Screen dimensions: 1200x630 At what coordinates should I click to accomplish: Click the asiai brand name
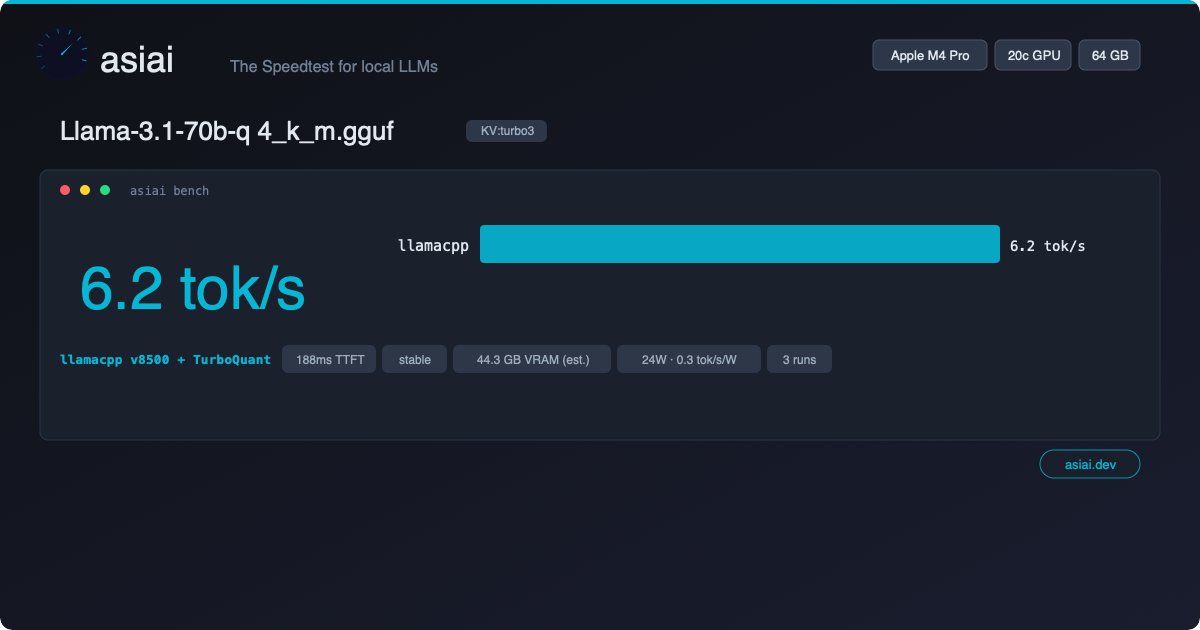[137, 60]
